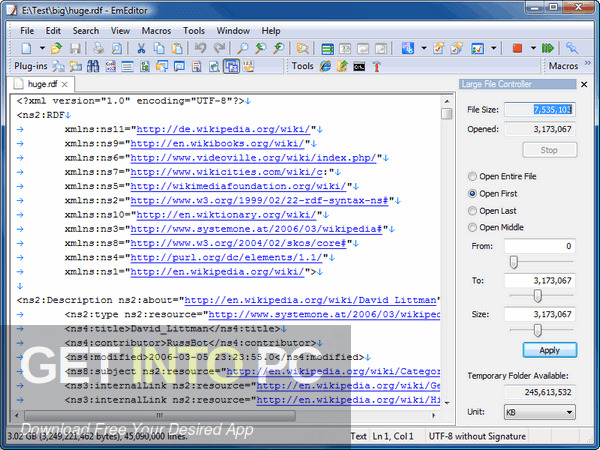
Task: Switch to the huge.rdf tab
Action: 42,84
